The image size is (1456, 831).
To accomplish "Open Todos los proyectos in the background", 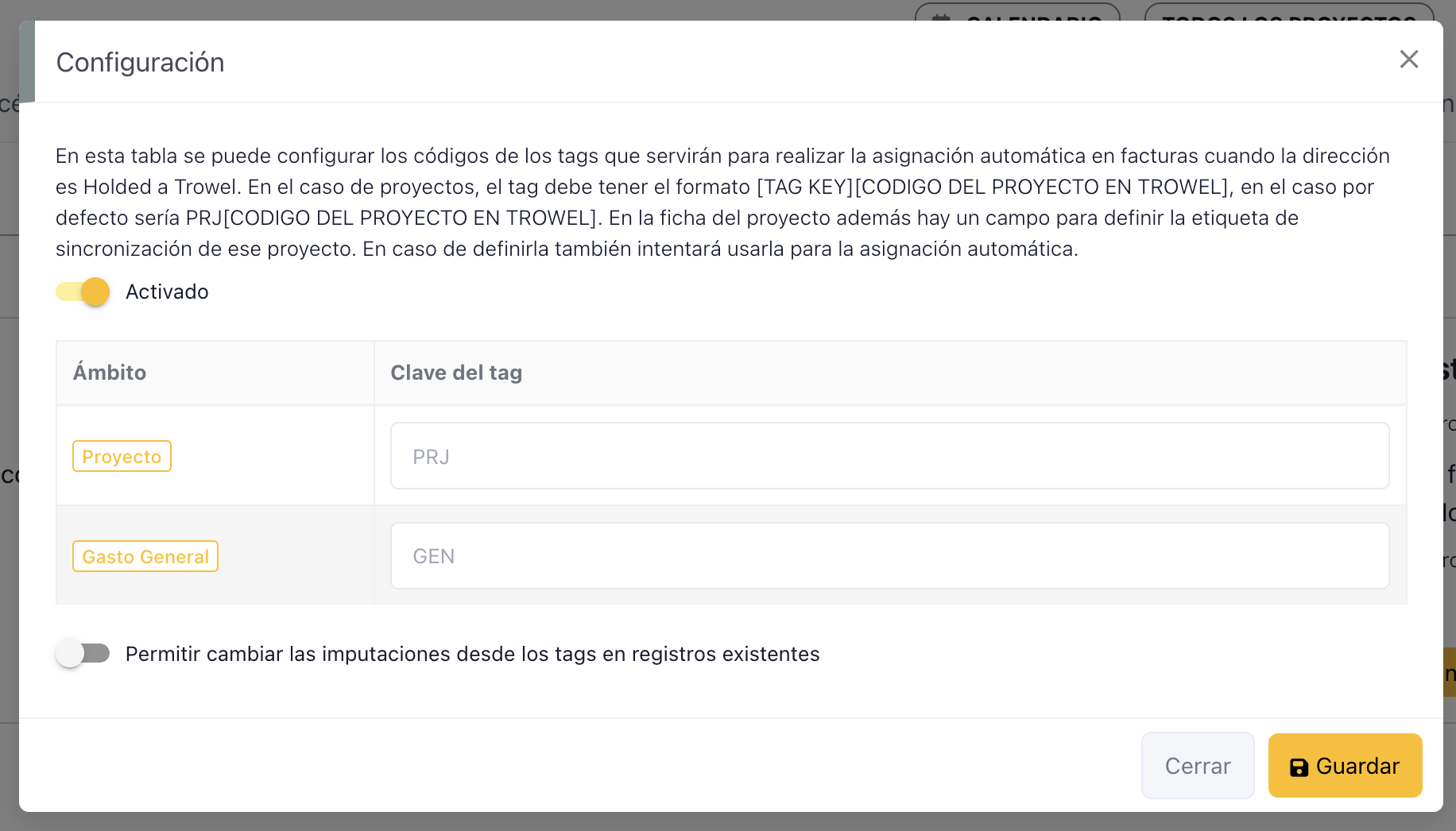I will coord(1288,14).
